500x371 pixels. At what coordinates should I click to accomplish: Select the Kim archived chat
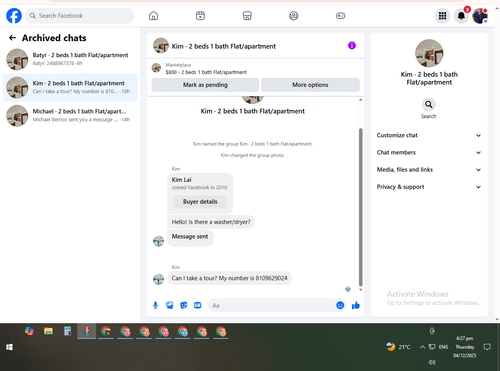[x=70, y=87]
